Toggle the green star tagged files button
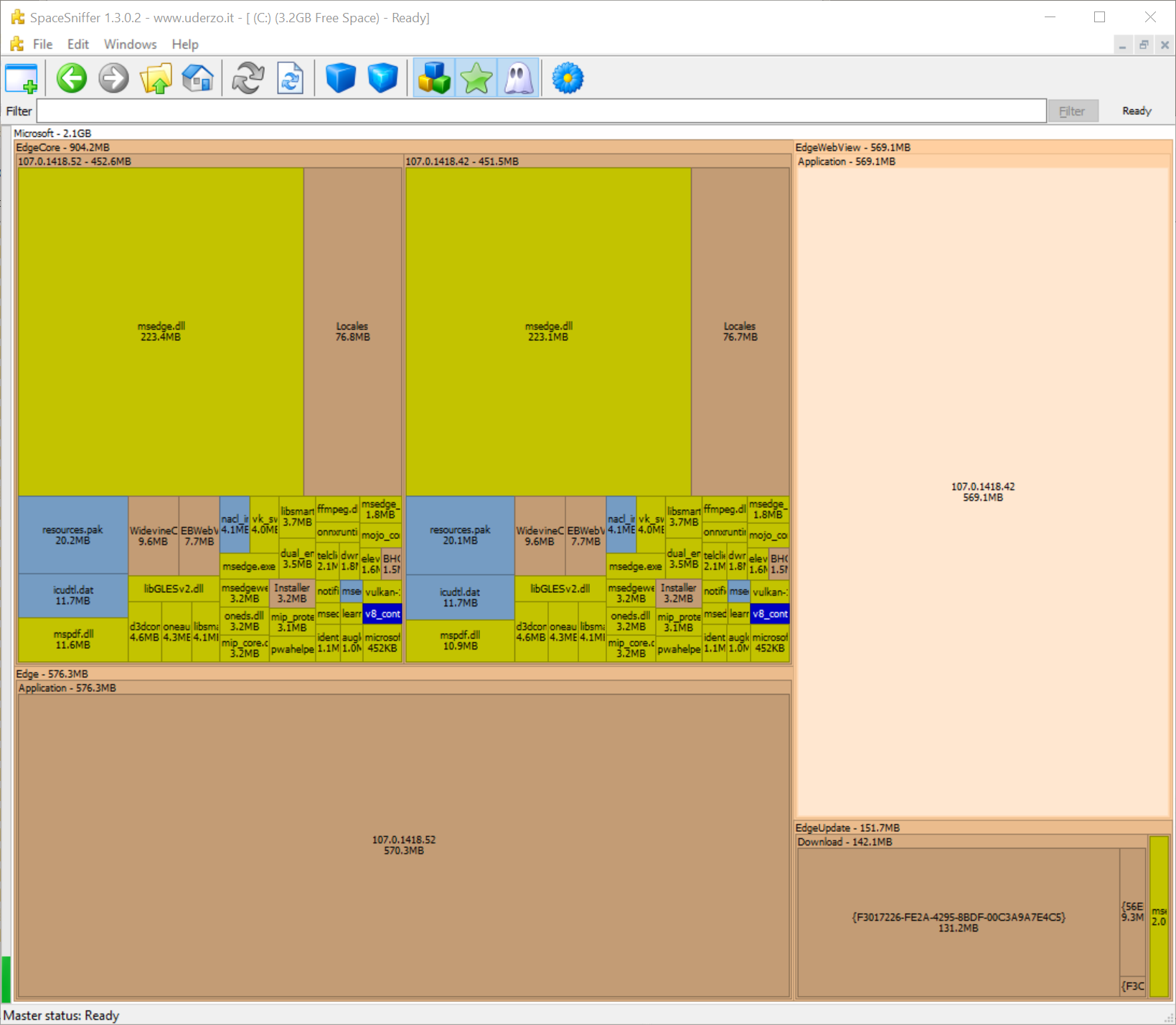The width and height of the screenshot is (1176, 1025). 476,78
